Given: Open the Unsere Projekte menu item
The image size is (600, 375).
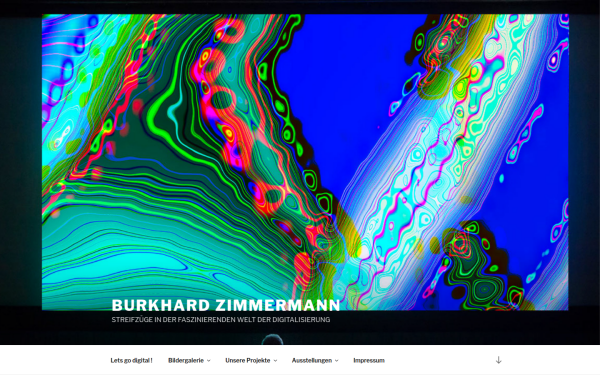Looking at the screenshot, I should 248,360.
